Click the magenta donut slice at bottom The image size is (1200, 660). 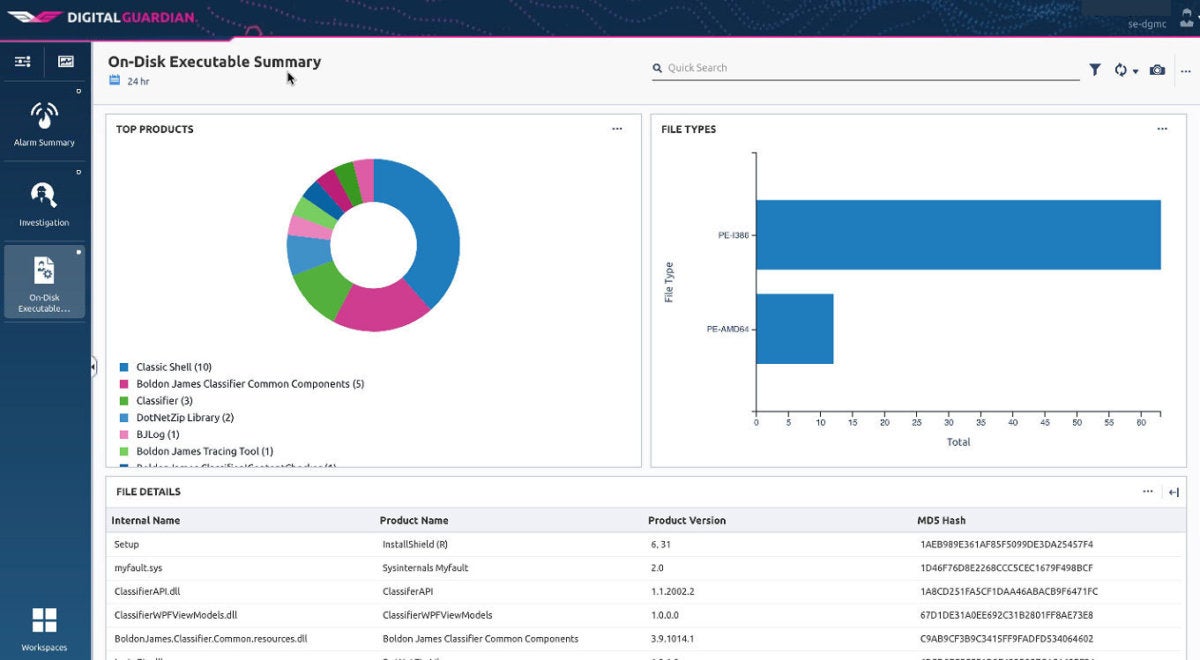tap(380, 308)
